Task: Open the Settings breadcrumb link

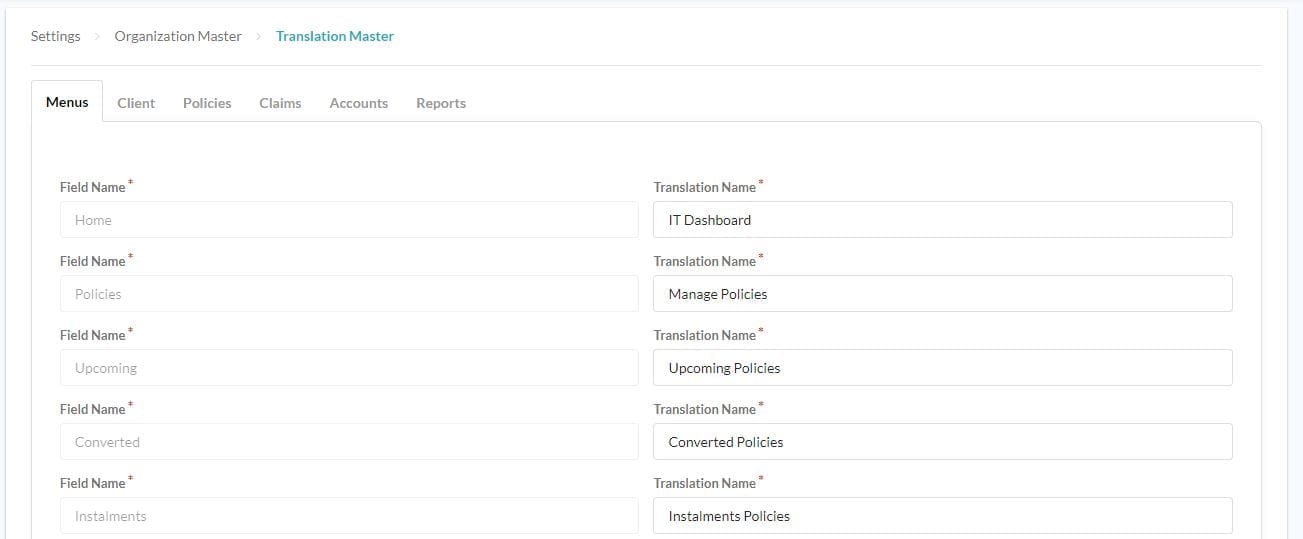Action: coord(55,36)
